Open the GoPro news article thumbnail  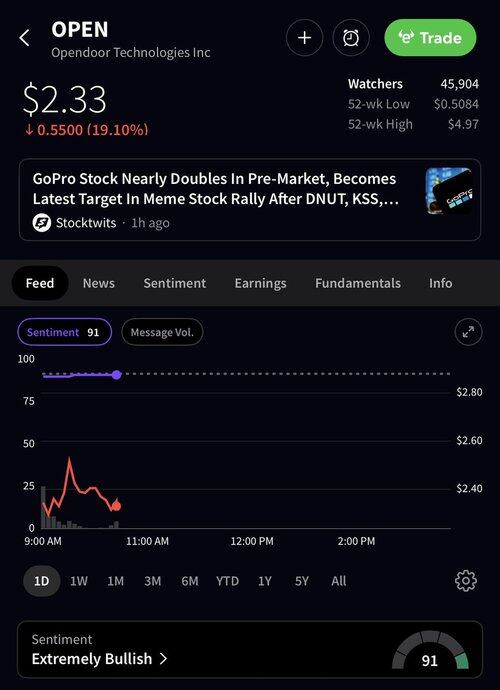(x=449, y=191)
